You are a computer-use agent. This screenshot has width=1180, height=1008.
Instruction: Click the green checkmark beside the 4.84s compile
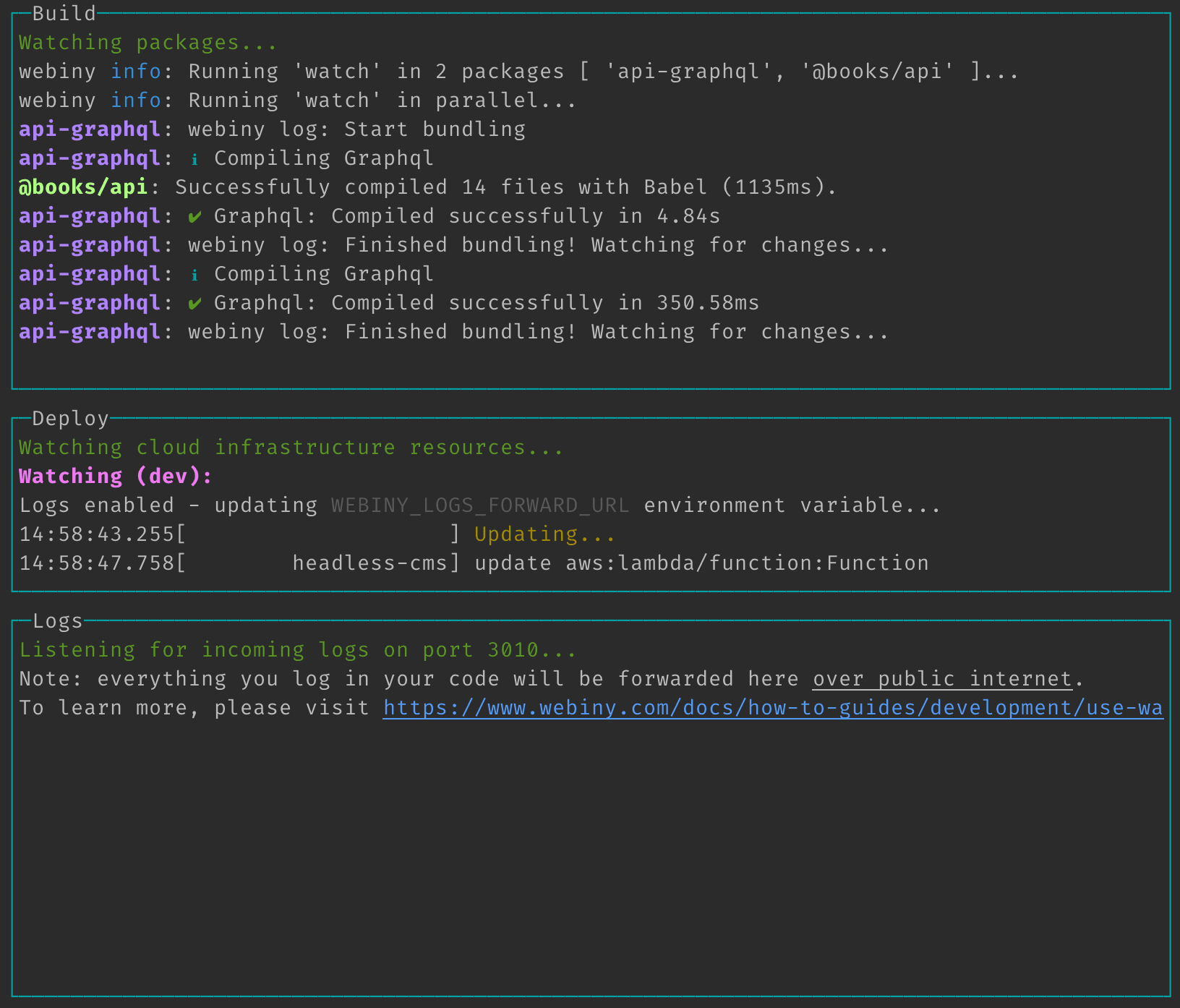194,217
